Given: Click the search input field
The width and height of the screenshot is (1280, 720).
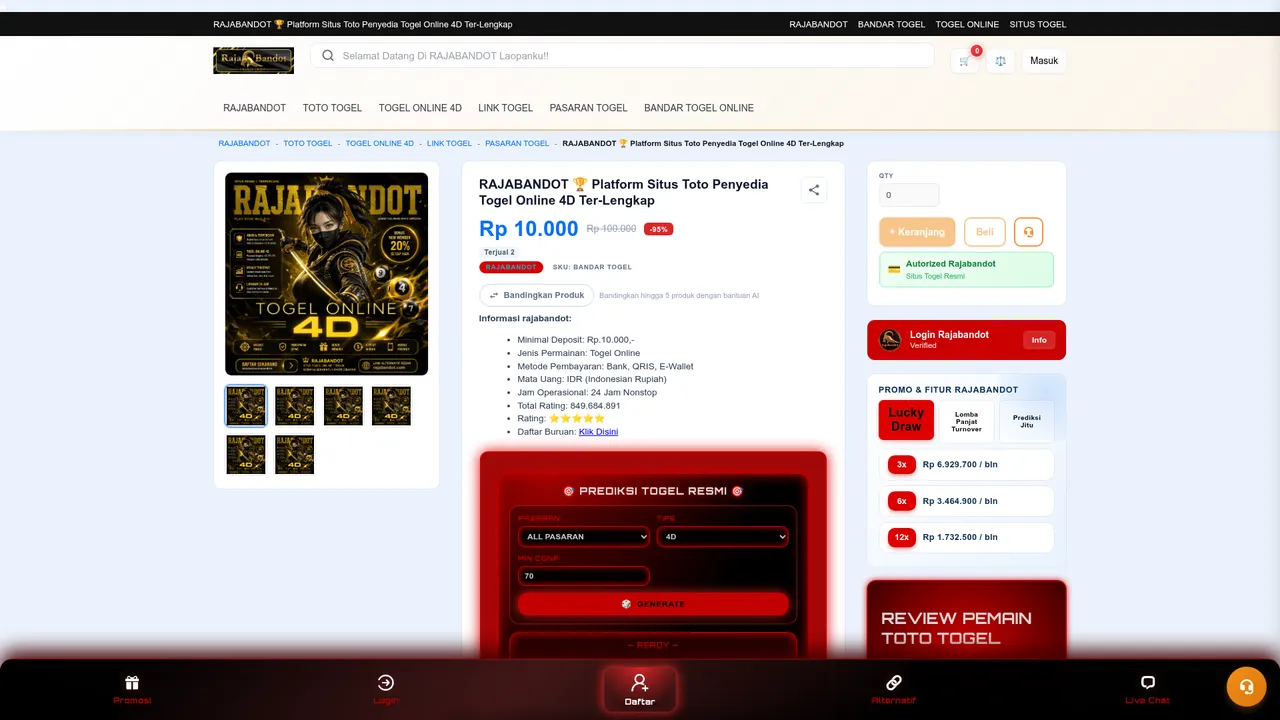Looking at the screenshot, I should [x=622, y=56].
